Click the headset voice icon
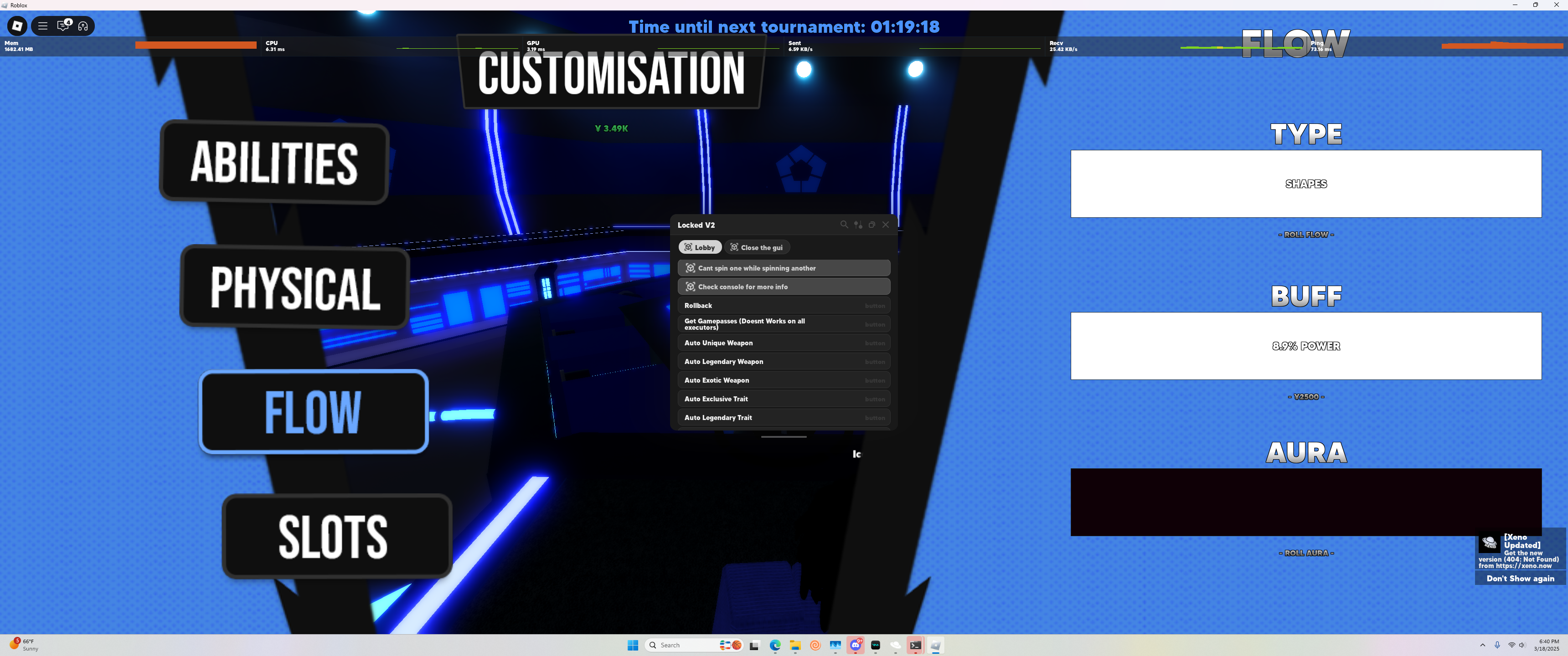 [x=83, y=26]
